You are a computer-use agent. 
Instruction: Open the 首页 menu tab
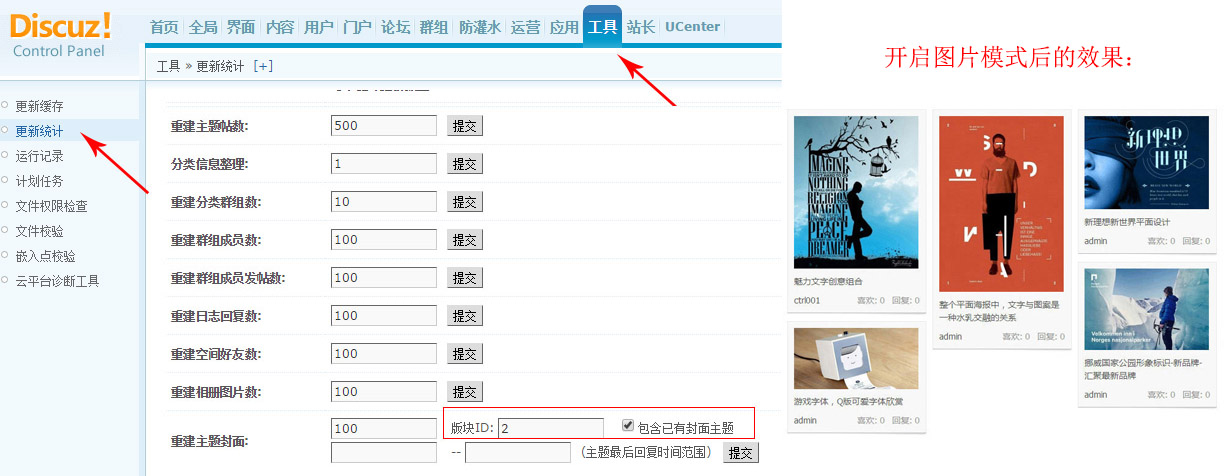164,27
